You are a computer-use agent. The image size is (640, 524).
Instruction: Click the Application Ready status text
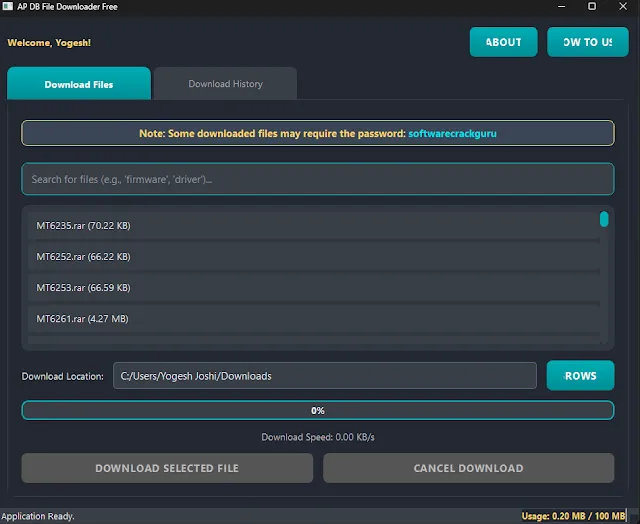point(38,516)
